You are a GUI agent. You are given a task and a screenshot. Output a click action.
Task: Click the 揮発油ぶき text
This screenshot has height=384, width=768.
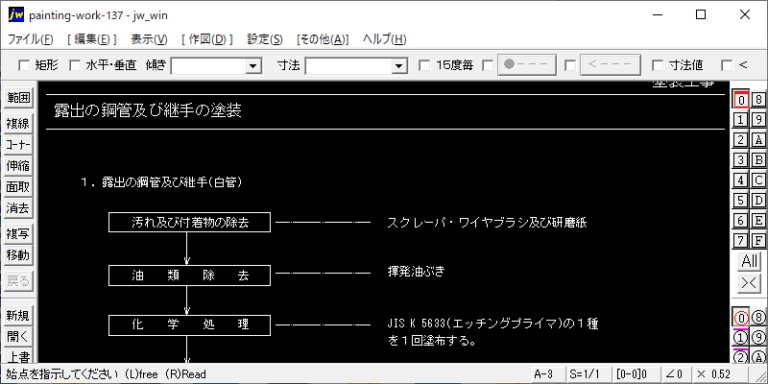pyautogui.click(x=416, y=272)
